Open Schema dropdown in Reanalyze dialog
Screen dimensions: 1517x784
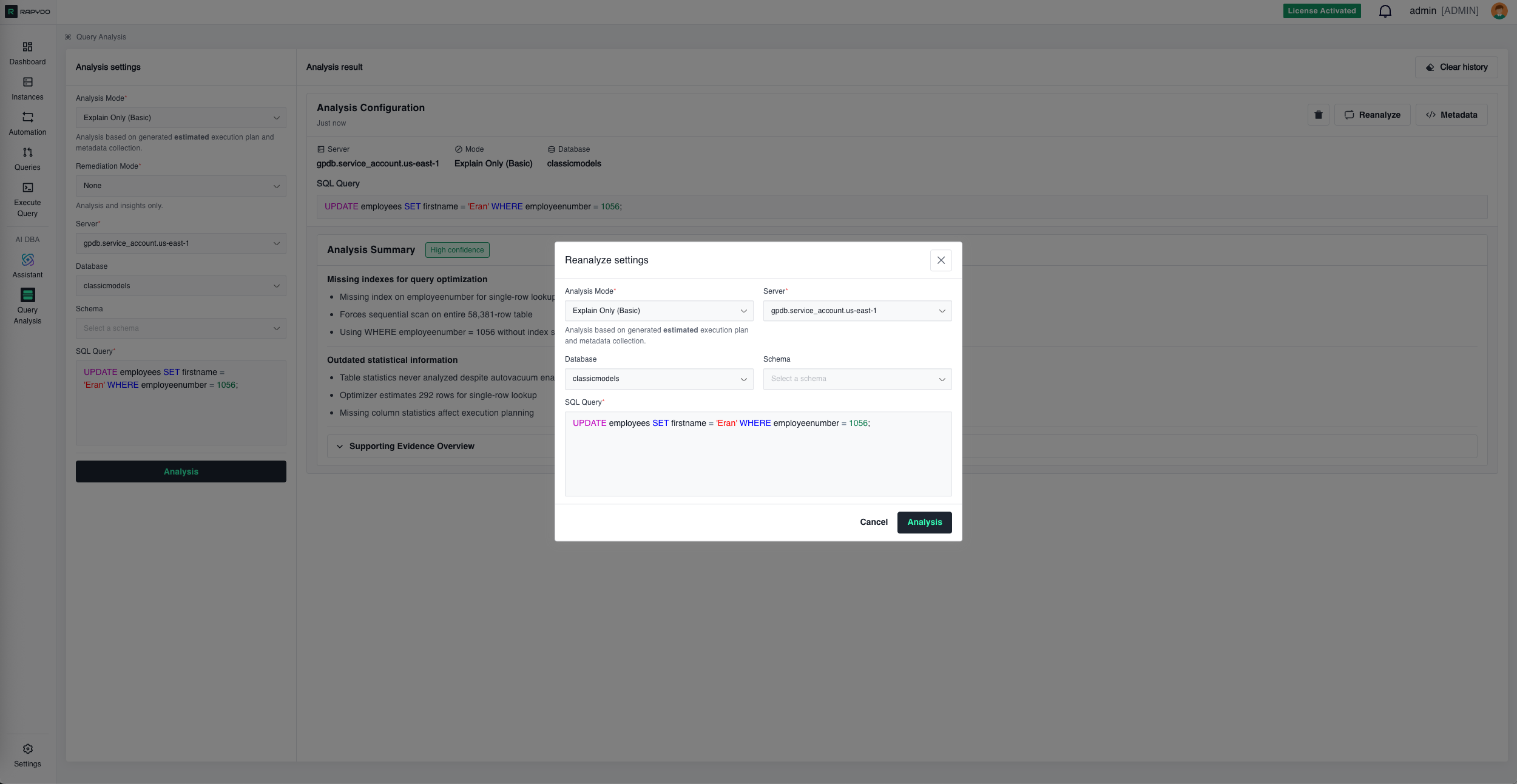tap(857, 379)
